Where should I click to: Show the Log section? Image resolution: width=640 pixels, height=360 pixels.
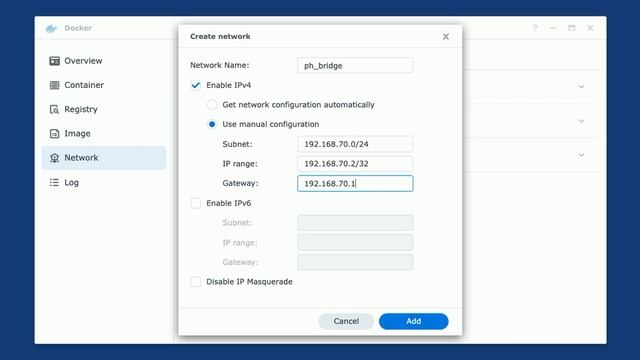pyautogui.click(x=104, y=182)
